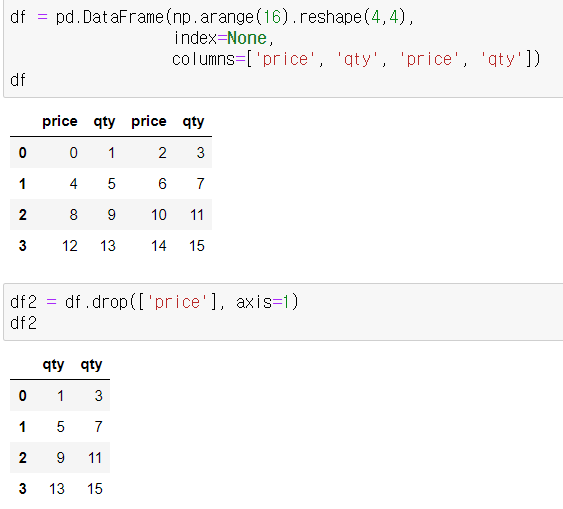Click the qty header above 3, 7, 11 in df table
This screenshot has width=563, height=509.
click(193, 122)
